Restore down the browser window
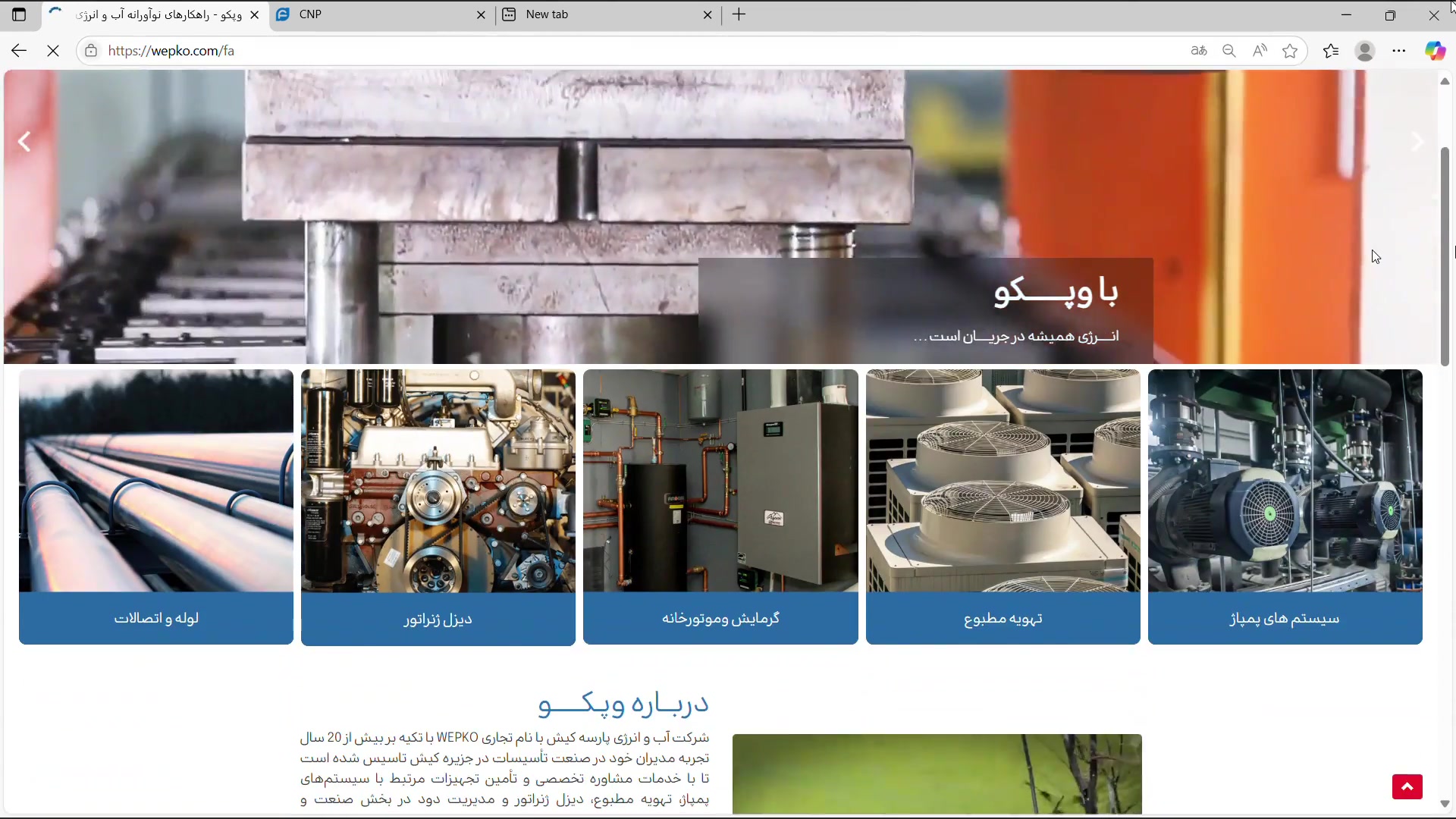 (x=1390, y=14)
